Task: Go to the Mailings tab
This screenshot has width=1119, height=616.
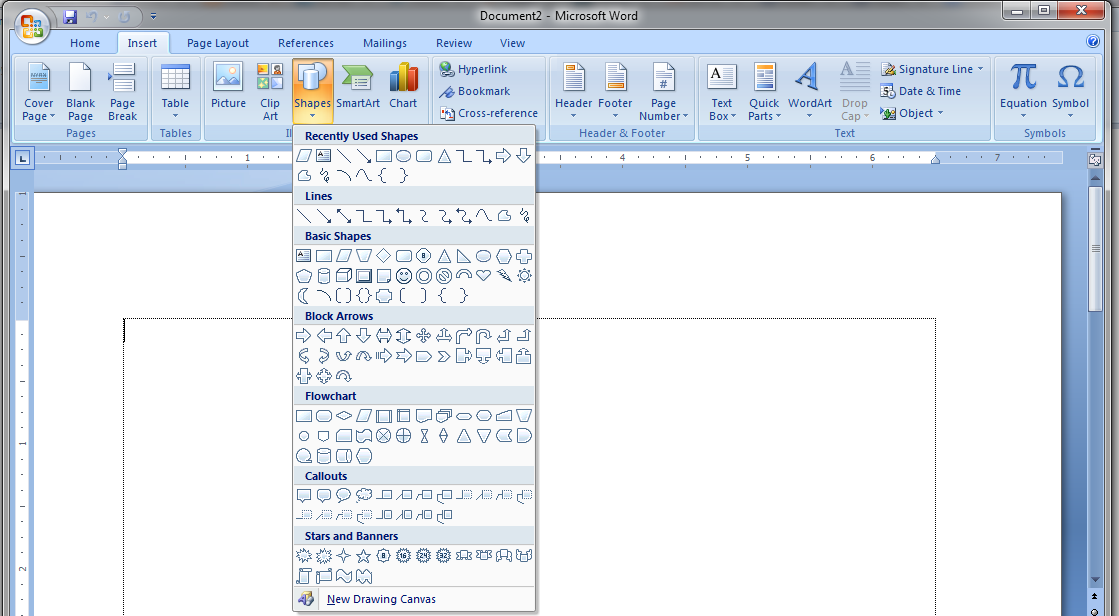Action: (x=385, y=43)
